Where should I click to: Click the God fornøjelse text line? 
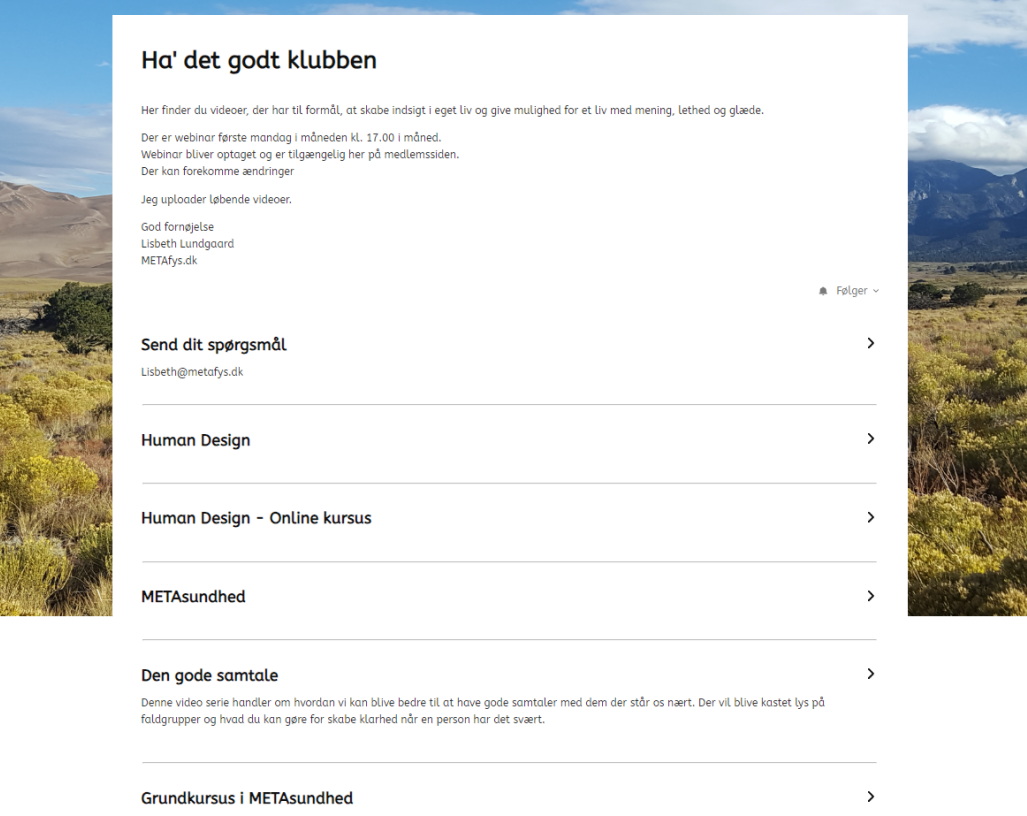[177, 227]
